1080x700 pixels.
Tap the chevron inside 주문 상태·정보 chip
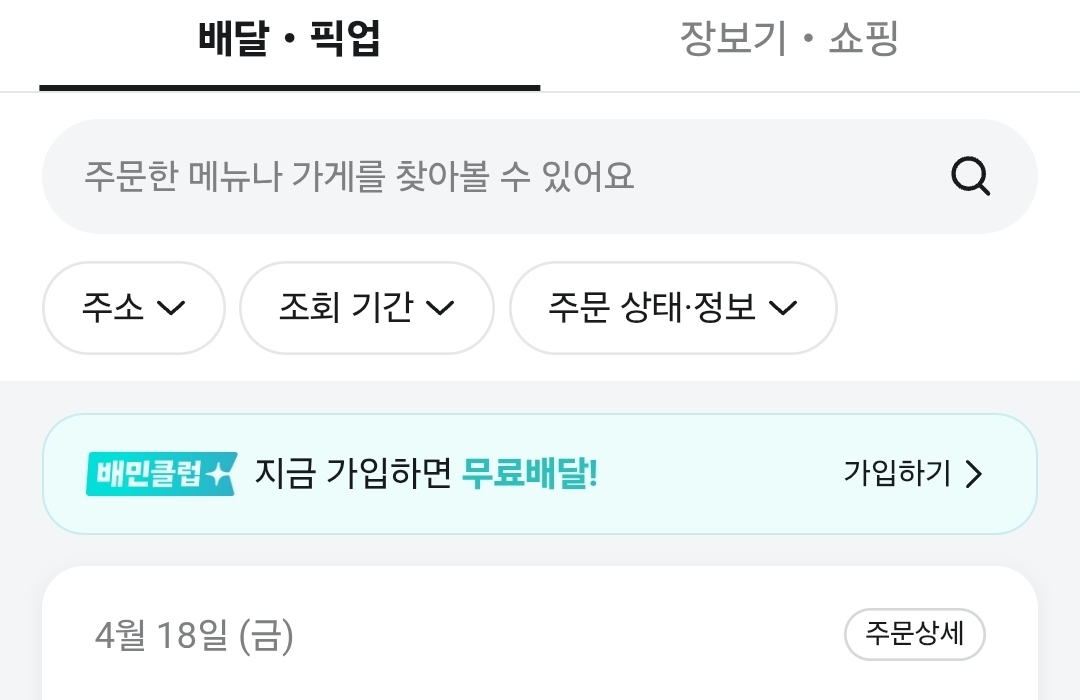pos(782,308)
